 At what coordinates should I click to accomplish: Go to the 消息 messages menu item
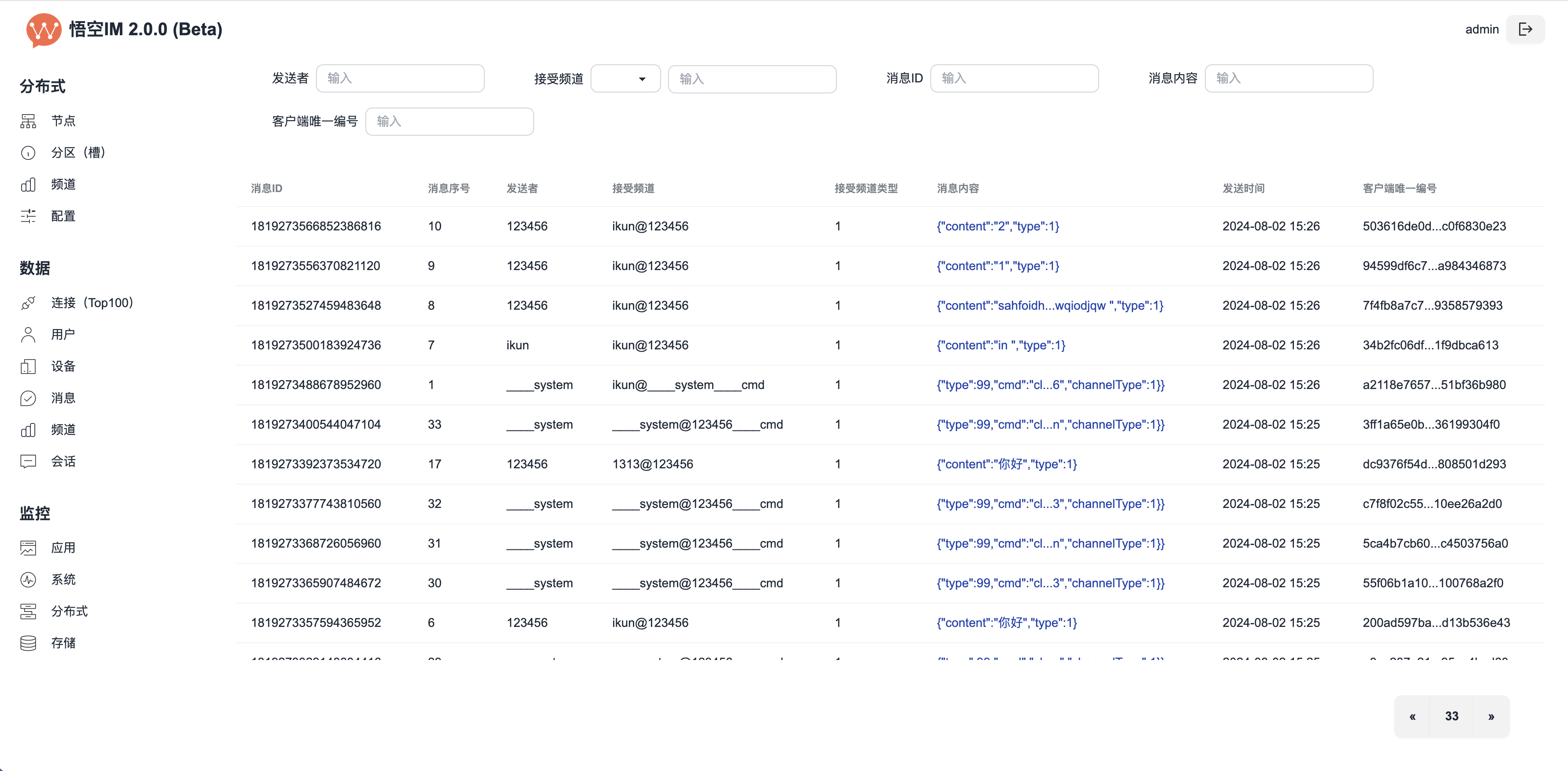pyautogui.click(x=63, y=398)
